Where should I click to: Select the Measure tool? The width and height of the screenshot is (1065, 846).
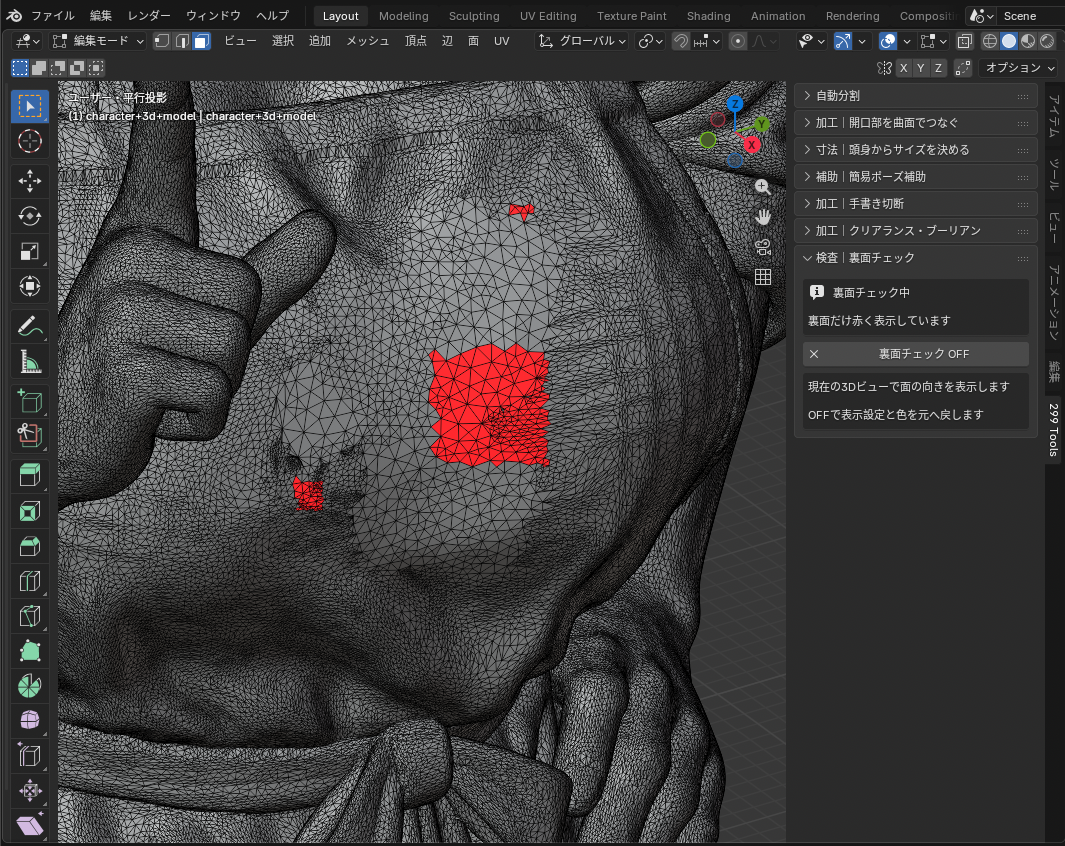pyautogui.click(x=29, y=363)
